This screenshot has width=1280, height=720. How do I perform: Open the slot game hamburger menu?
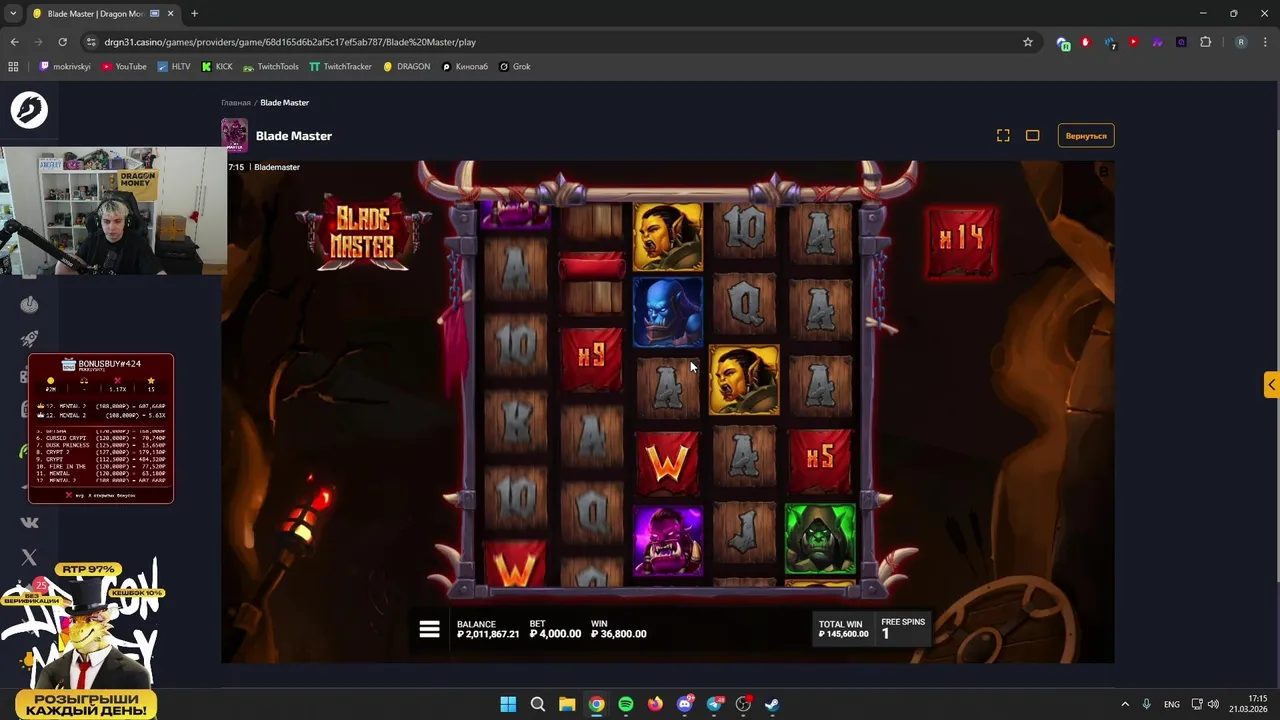point(429,629)
